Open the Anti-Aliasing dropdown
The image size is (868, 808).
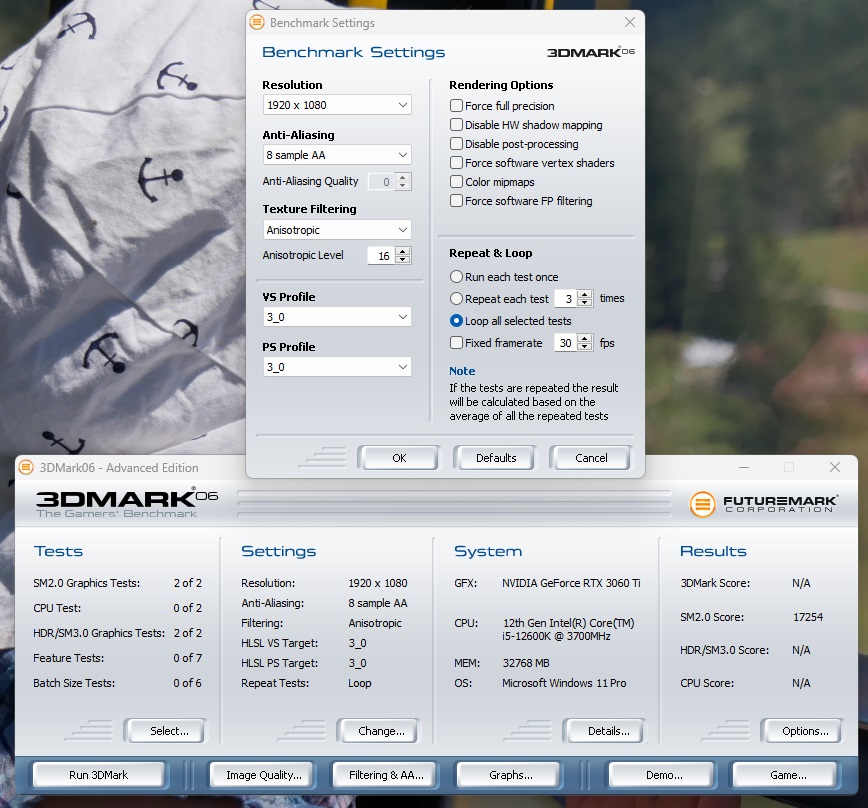[337, 155]
